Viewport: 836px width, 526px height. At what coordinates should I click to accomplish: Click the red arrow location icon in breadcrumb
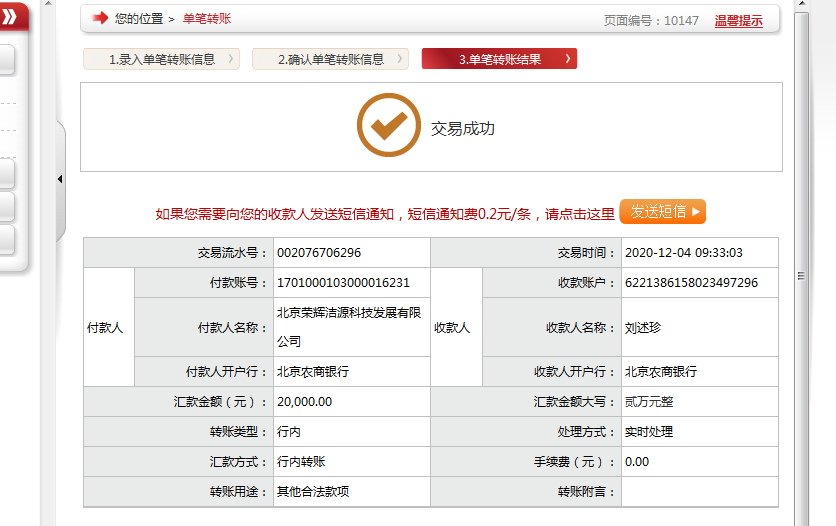pyautogui.click(x=100, y=18)
